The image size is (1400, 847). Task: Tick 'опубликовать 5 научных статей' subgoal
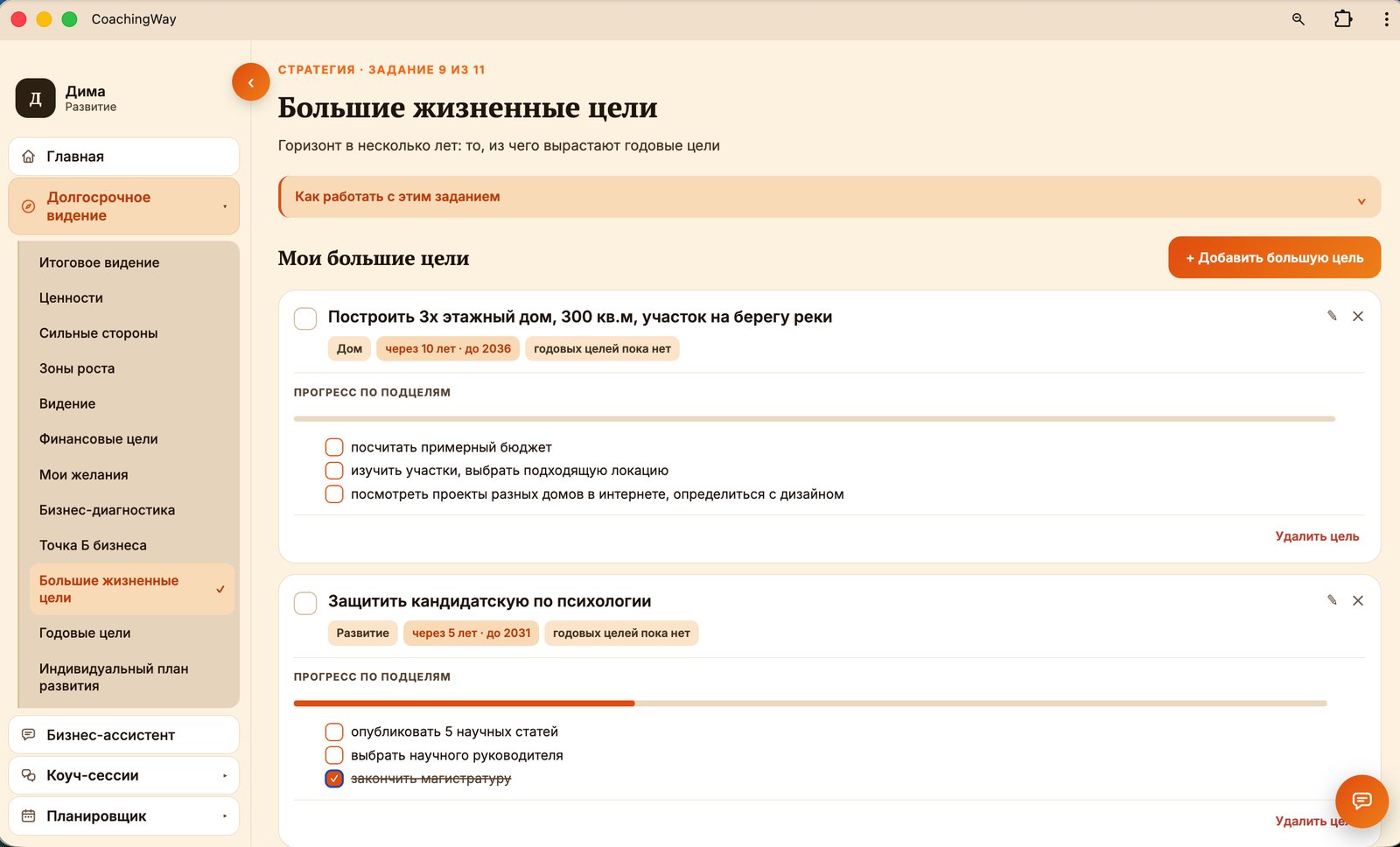(334, 731)
